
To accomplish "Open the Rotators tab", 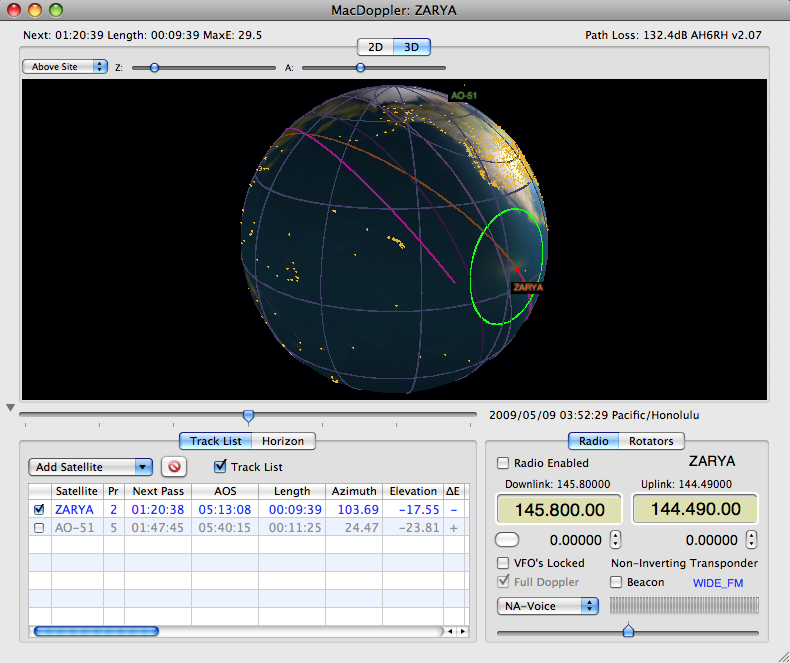I will (x=651, y=441).
